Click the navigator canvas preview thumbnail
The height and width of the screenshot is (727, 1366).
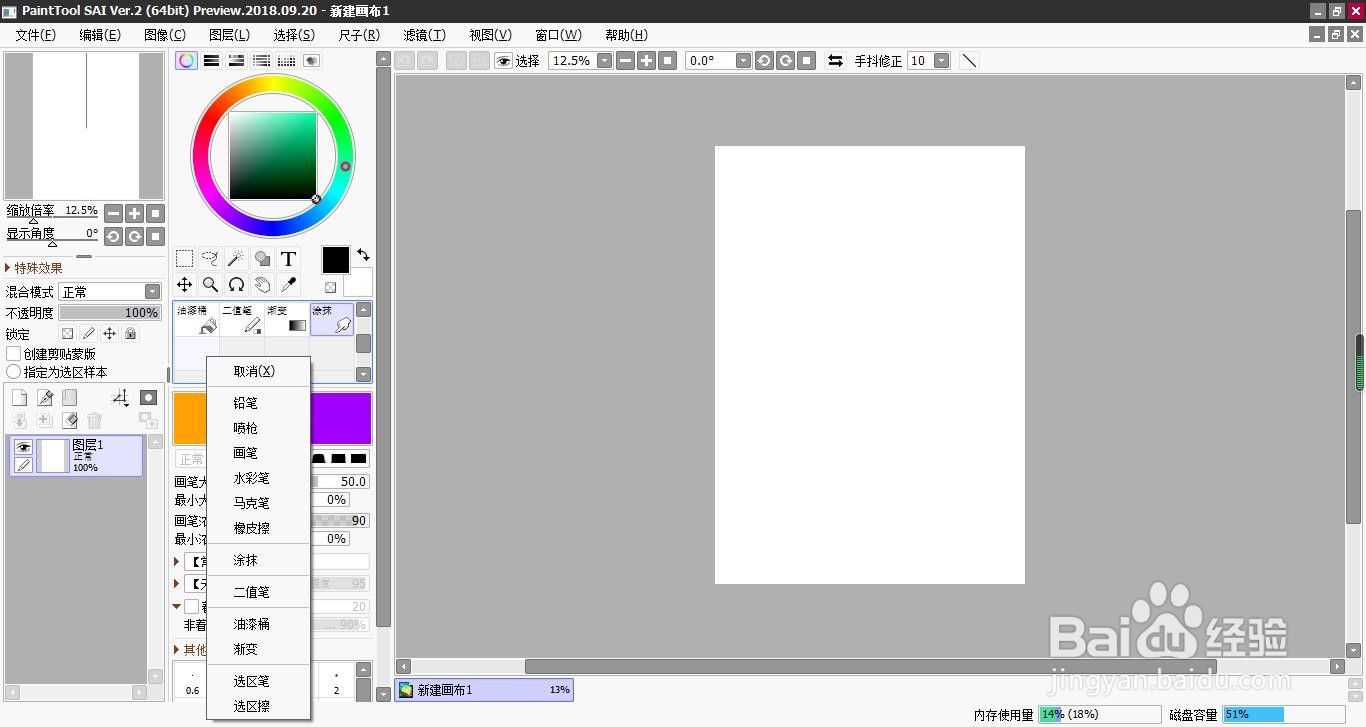pos(86,125)
